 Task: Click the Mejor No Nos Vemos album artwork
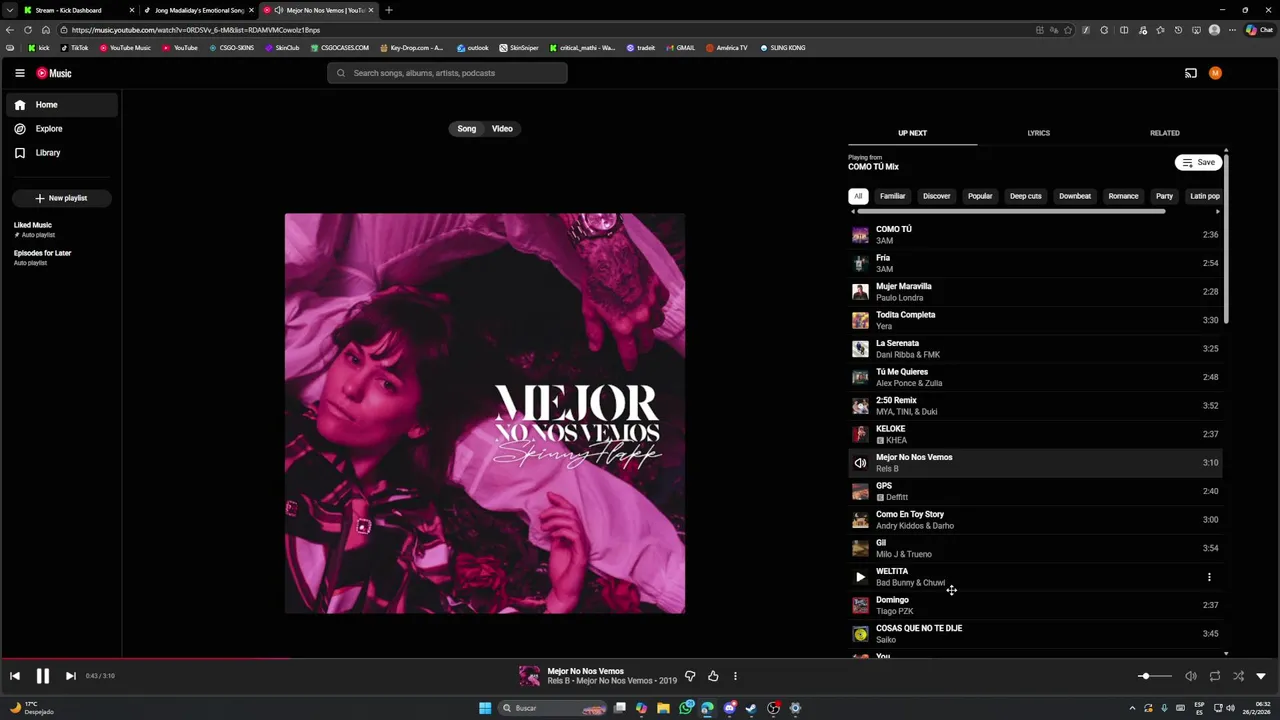click(485, 413)
